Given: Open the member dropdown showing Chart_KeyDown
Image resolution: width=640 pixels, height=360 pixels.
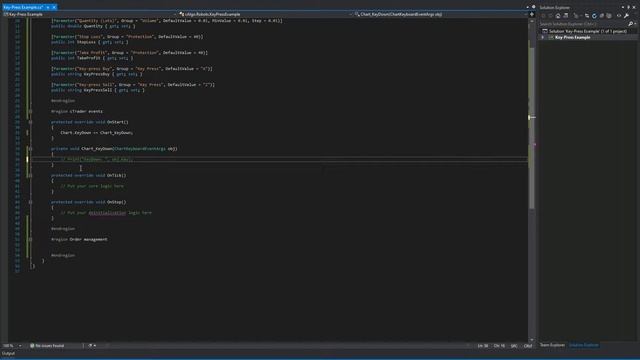Looking at the screenshot, I should 440,14.
